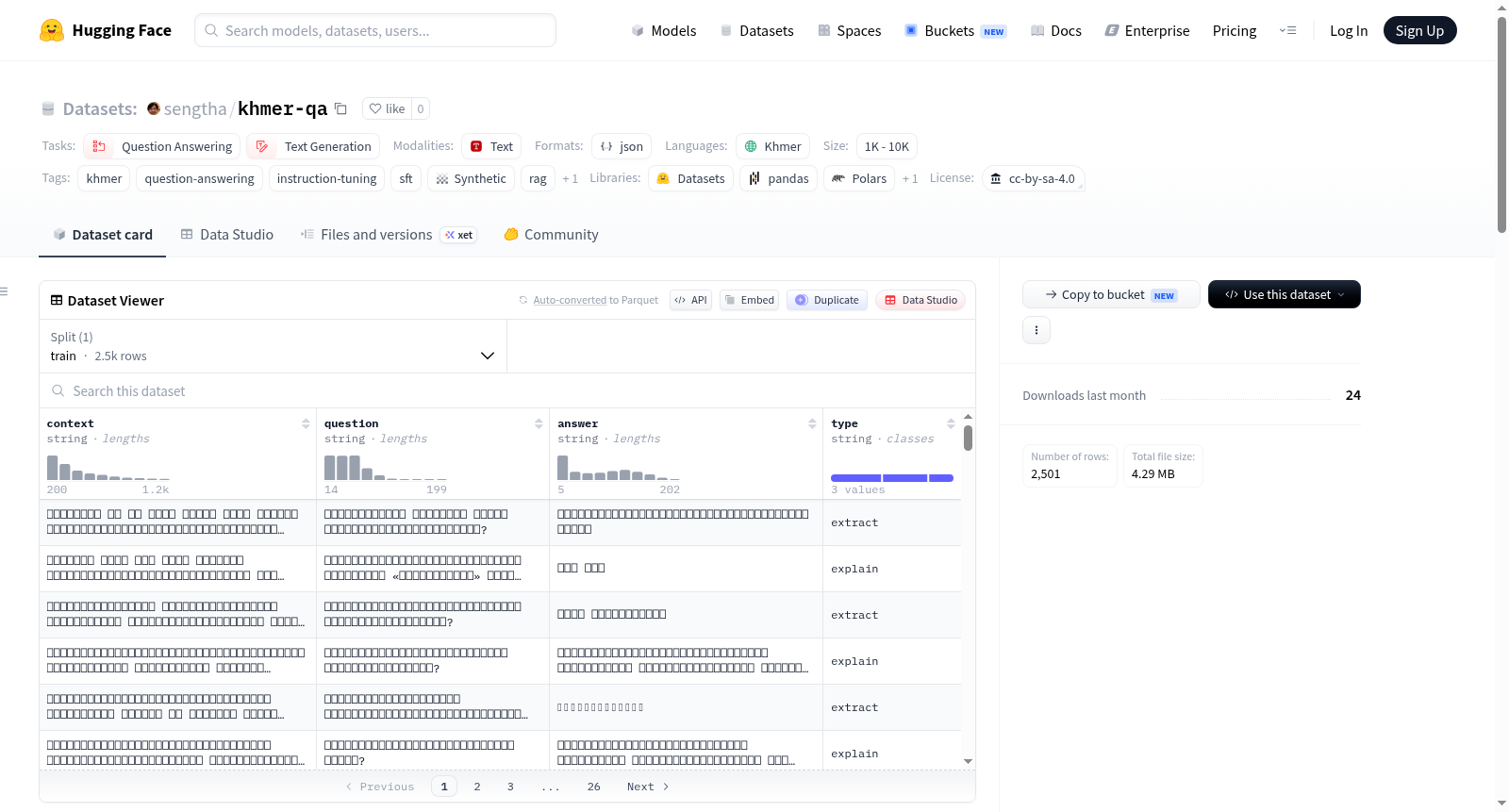Click the instruction-tuning tag
1509x812 pixels.
(326, 178)
